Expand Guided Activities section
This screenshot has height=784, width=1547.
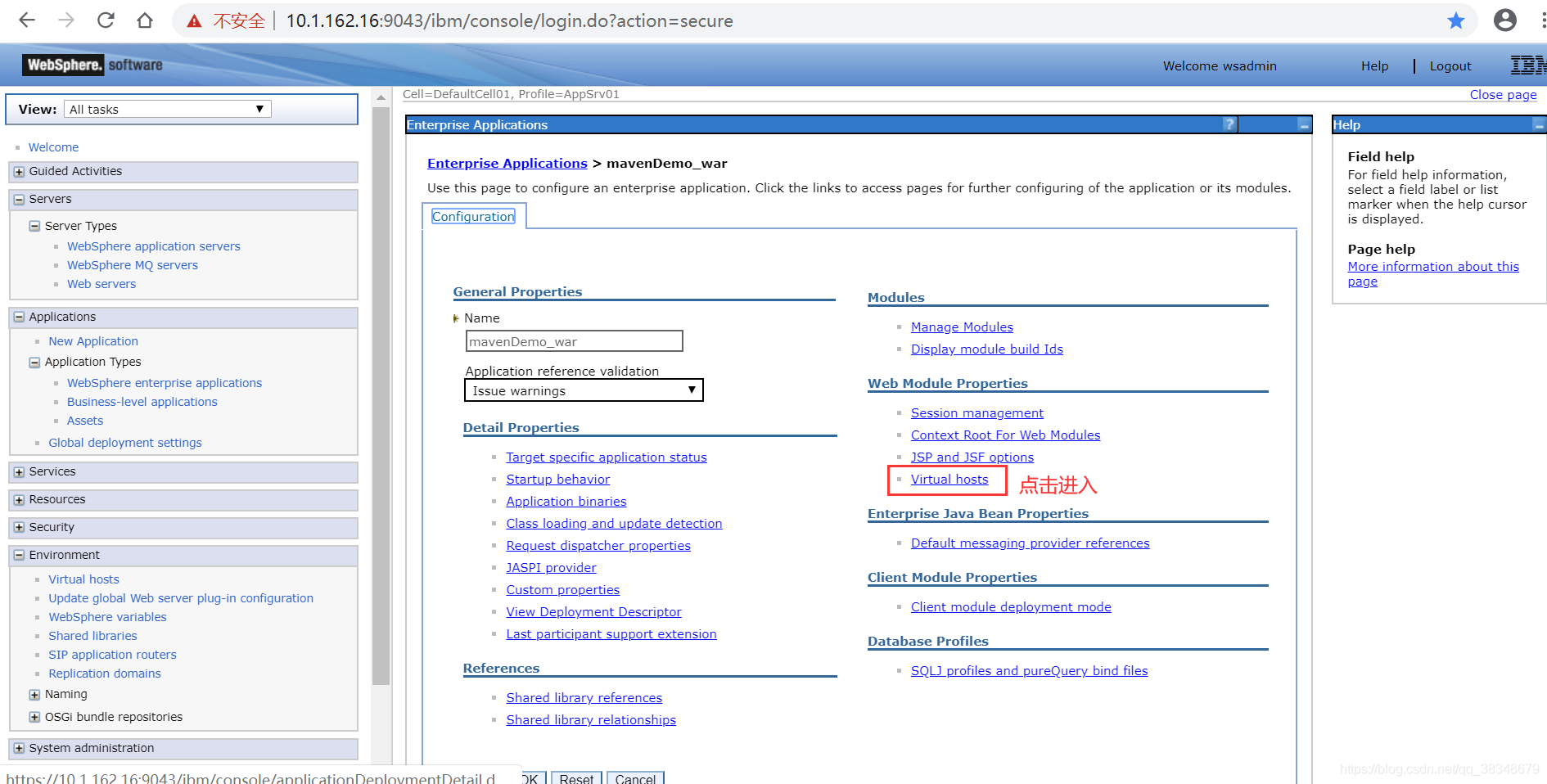(19, 172)
